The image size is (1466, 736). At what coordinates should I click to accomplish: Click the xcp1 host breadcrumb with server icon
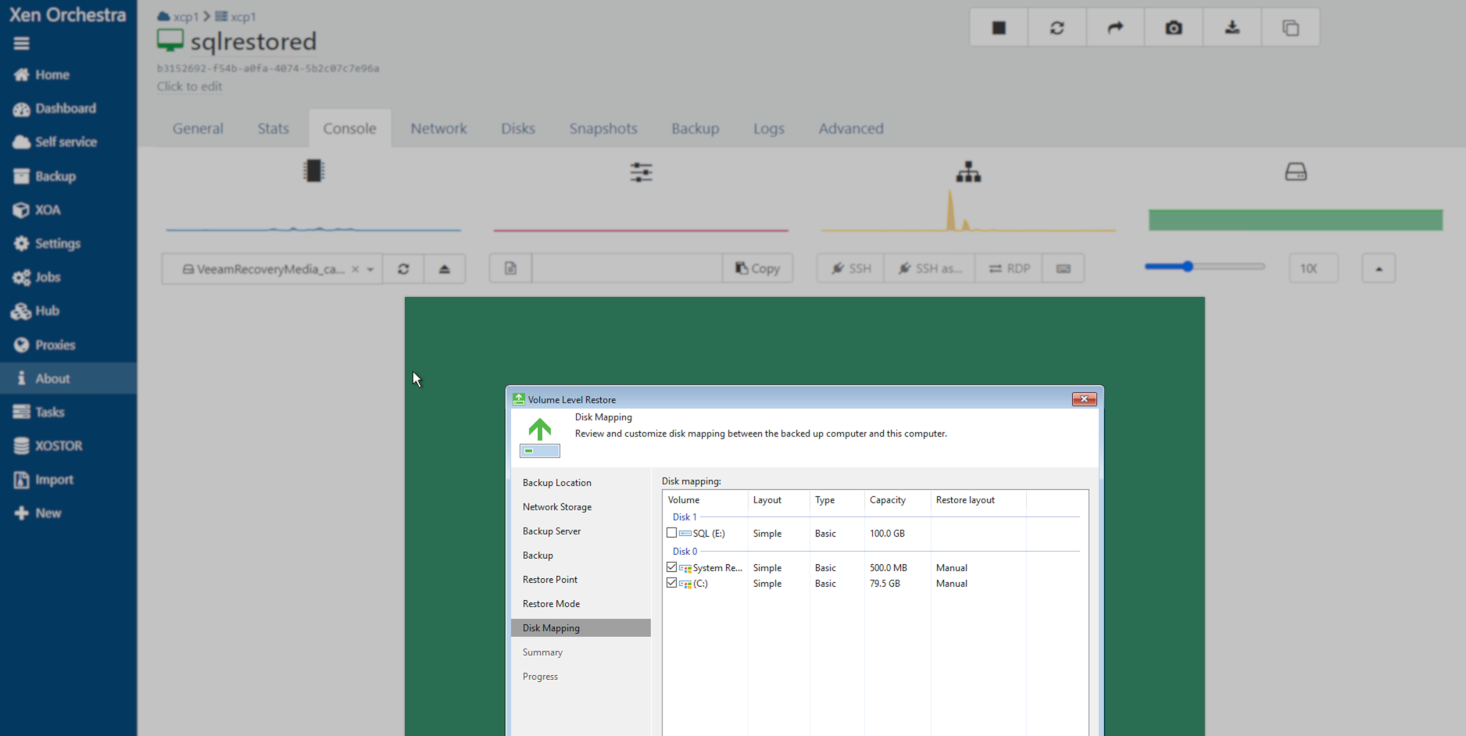(236, 17)
